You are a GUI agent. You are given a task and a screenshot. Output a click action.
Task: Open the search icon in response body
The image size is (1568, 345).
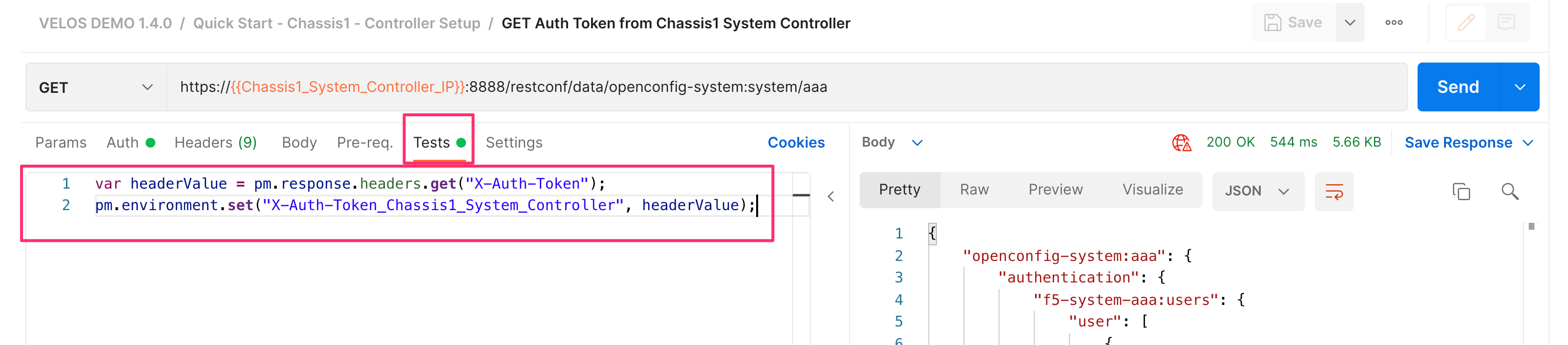(1509, 192)
